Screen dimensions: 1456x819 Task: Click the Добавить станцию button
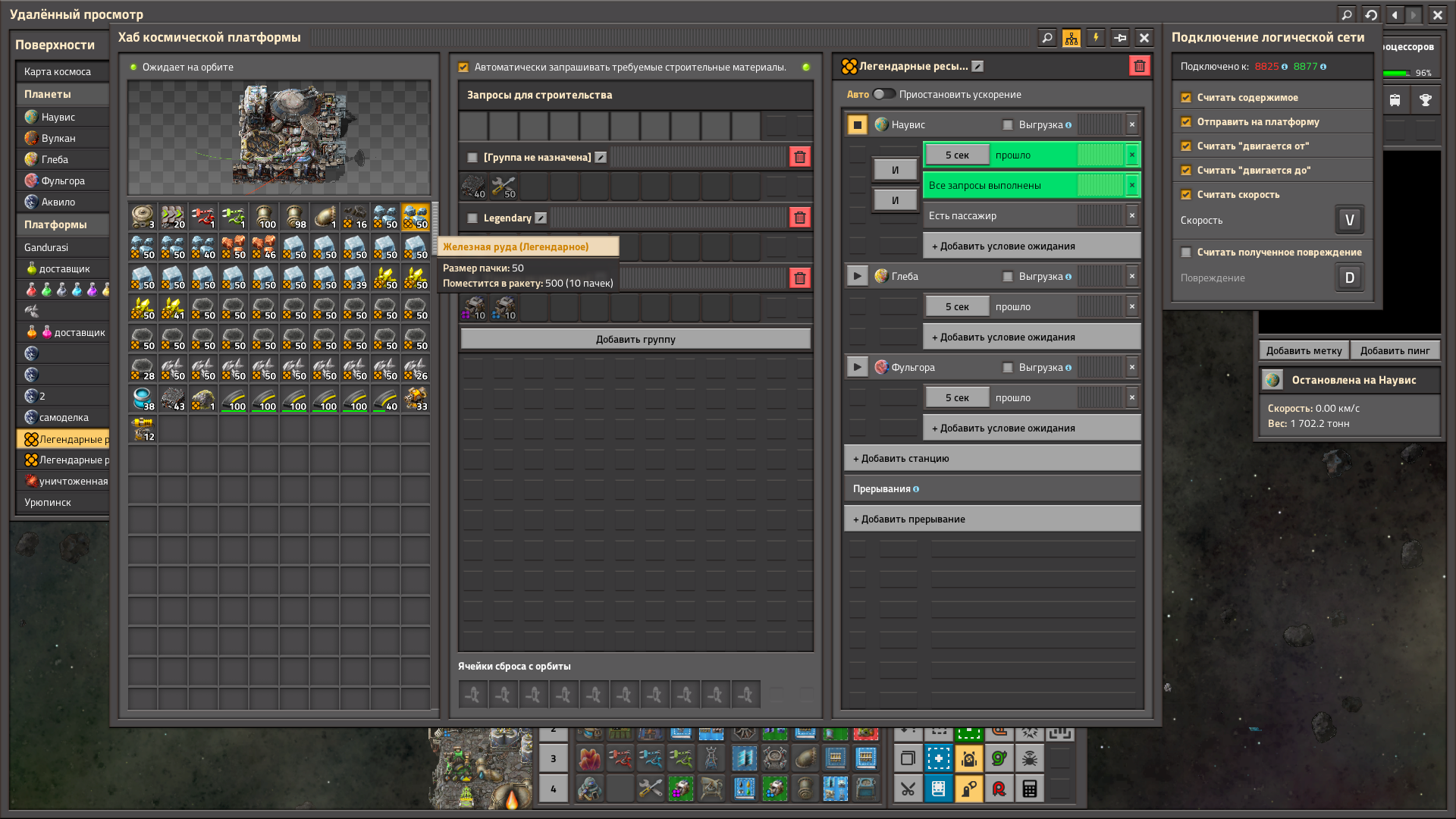click(992, 458)
